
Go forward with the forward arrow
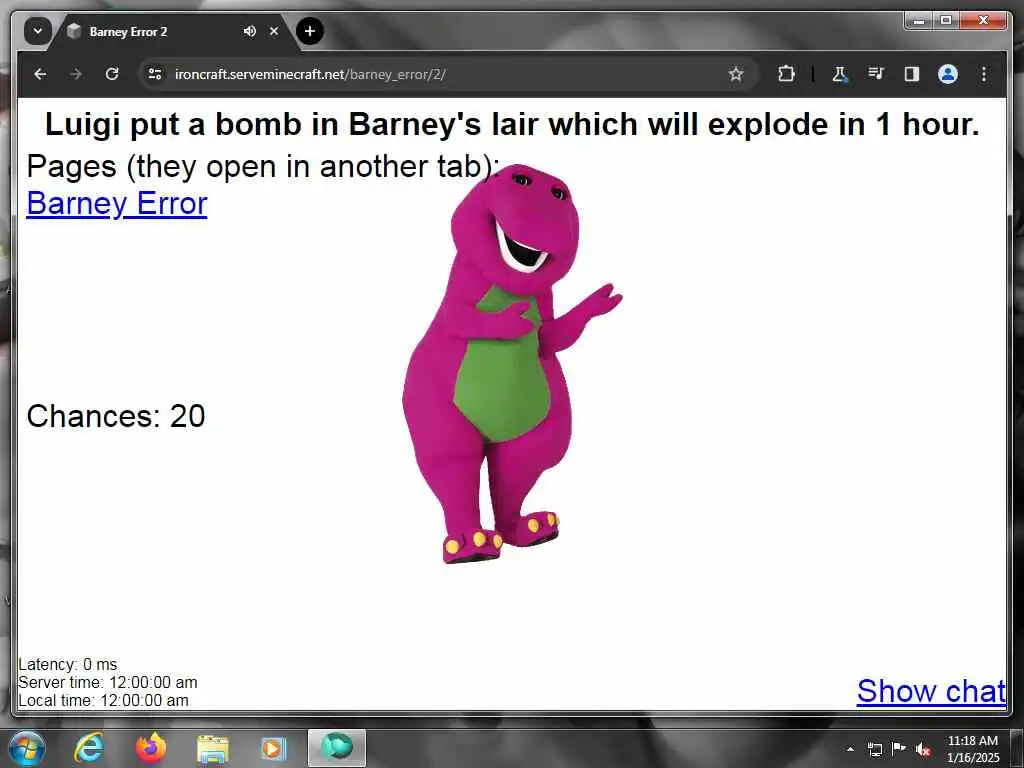point(76,74)
